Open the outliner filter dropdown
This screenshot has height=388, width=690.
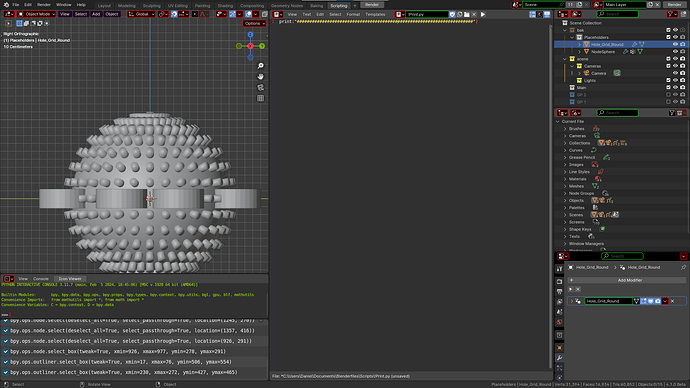(x=672, y=14)
